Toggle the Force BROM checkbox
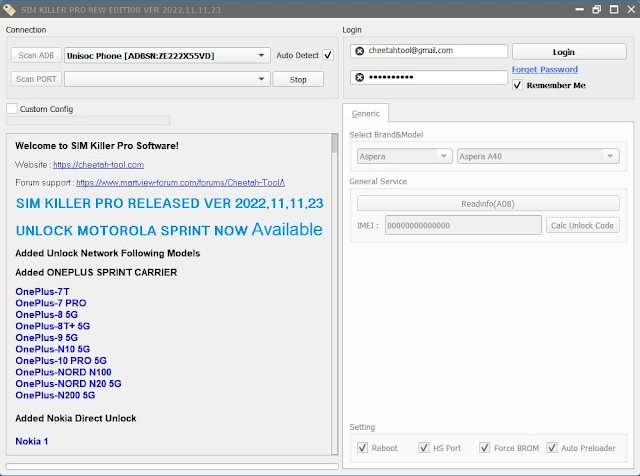The width and height of the screenshot is (640, 476). tap(484, 447)
